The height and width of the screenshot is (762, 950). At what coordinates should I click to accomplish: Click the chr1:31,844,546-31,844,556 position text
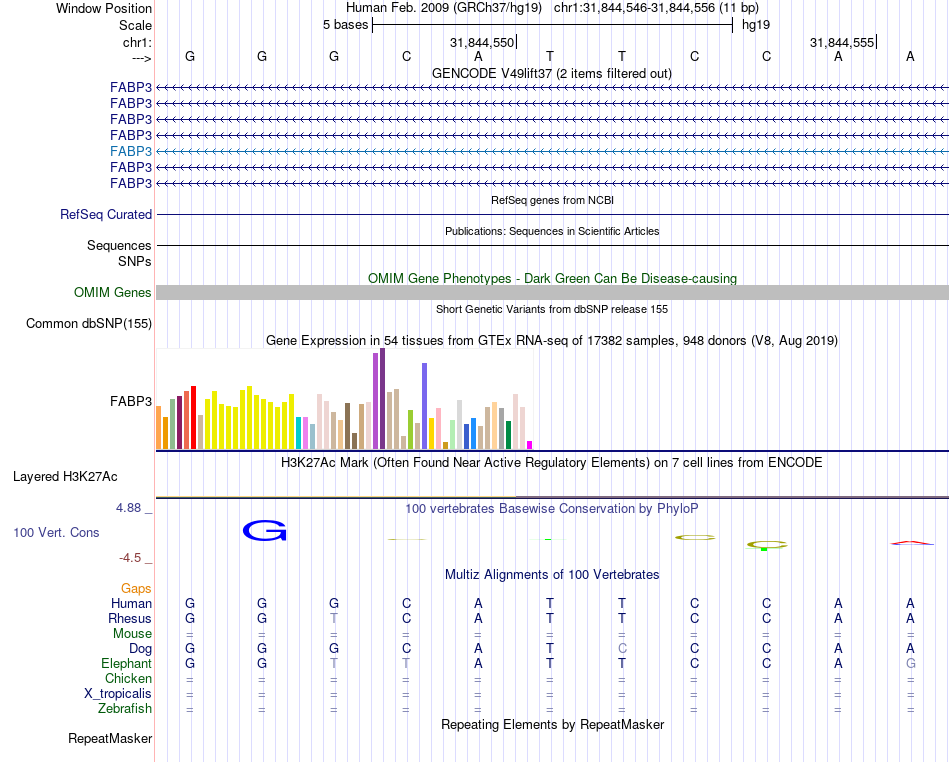[x=656, y=8]
